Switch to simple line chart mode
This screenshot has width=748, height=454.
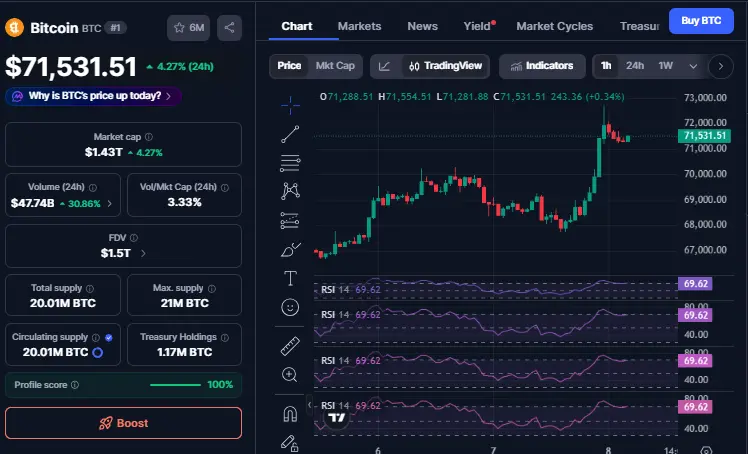[384, 66]
